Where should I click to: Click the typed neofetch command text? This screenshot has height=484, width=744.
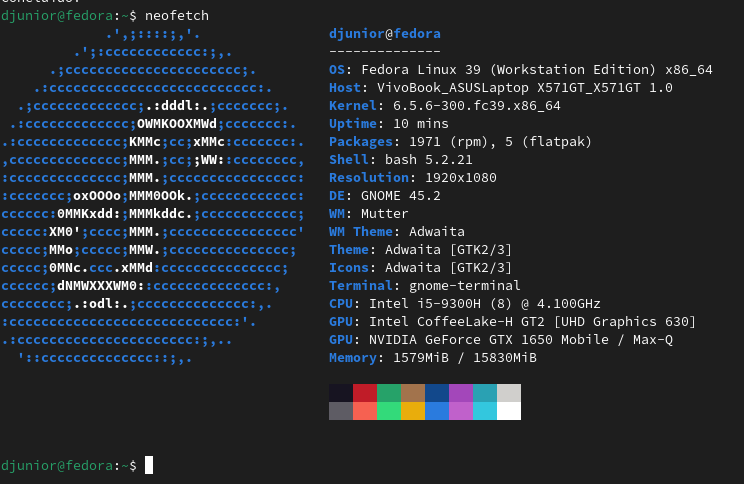tap(177, 16)
